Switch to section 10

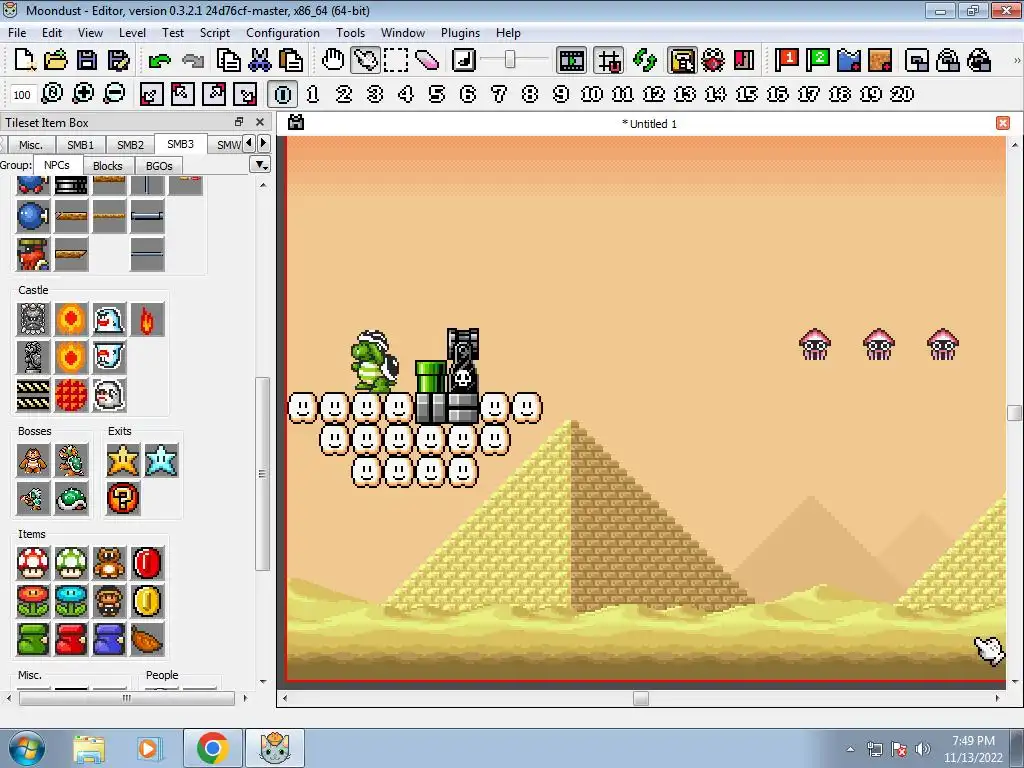point(591,94)
